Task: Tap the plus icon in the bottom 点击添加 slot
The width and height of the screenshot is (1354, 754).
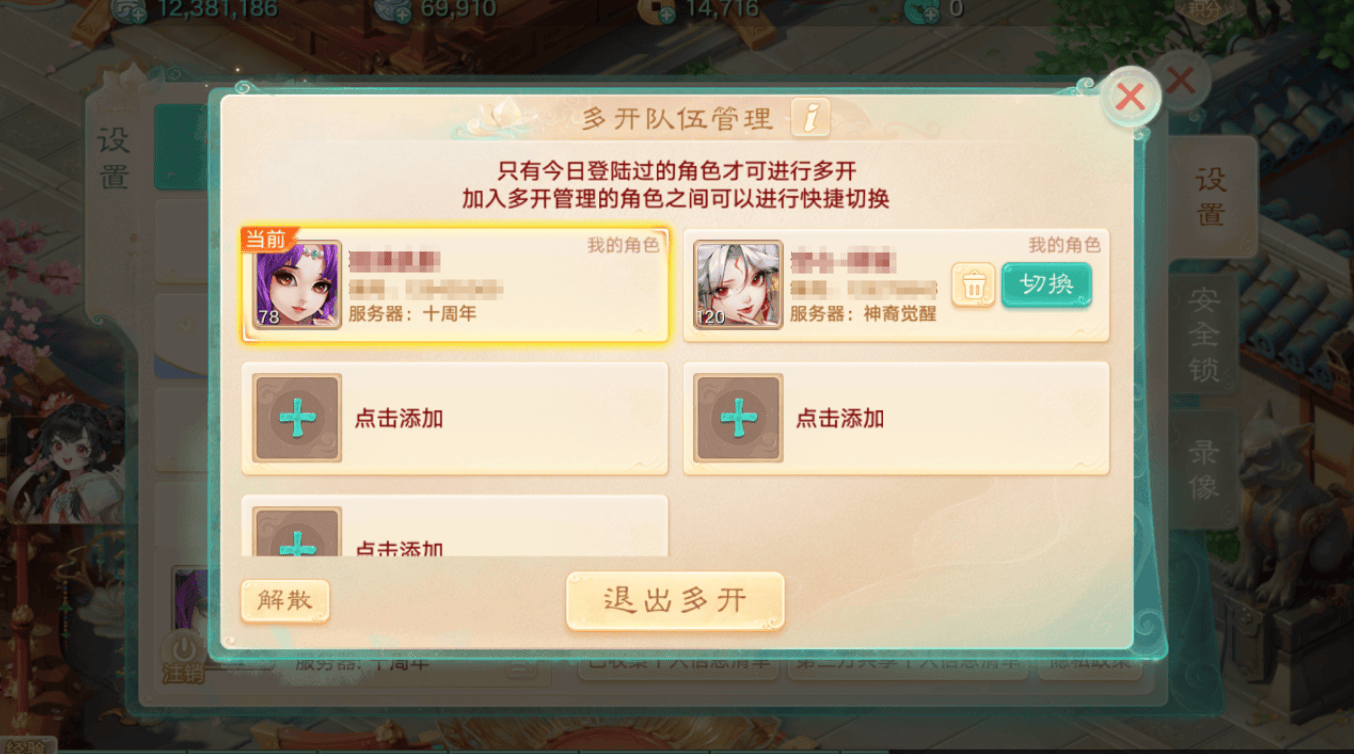Action: 297,532
